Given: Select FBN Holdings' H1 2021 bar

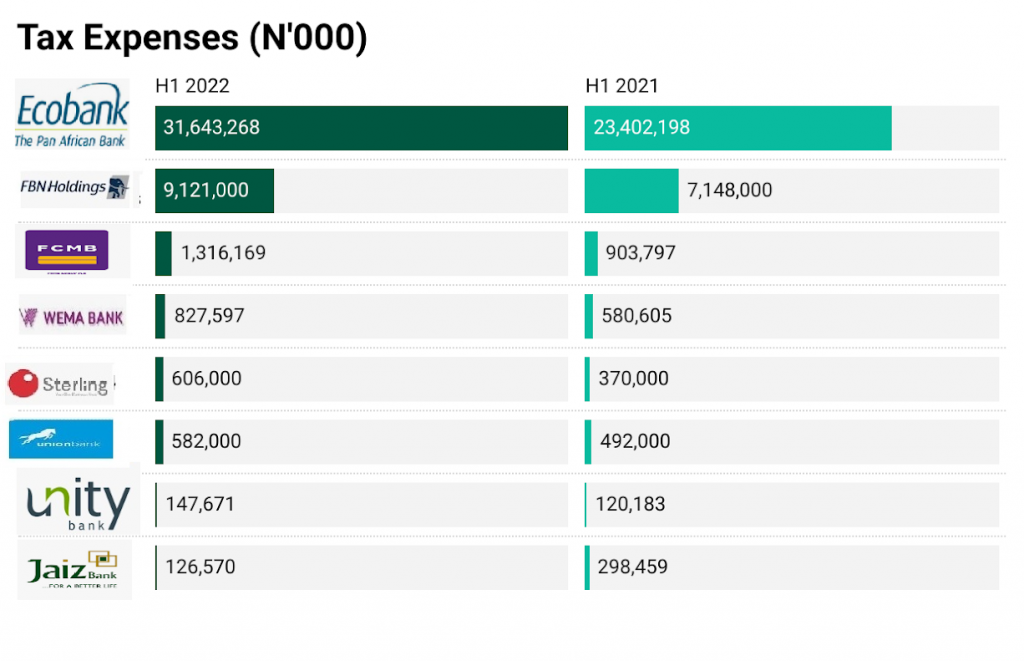Looking at the screenshot, I should point(631,190).
